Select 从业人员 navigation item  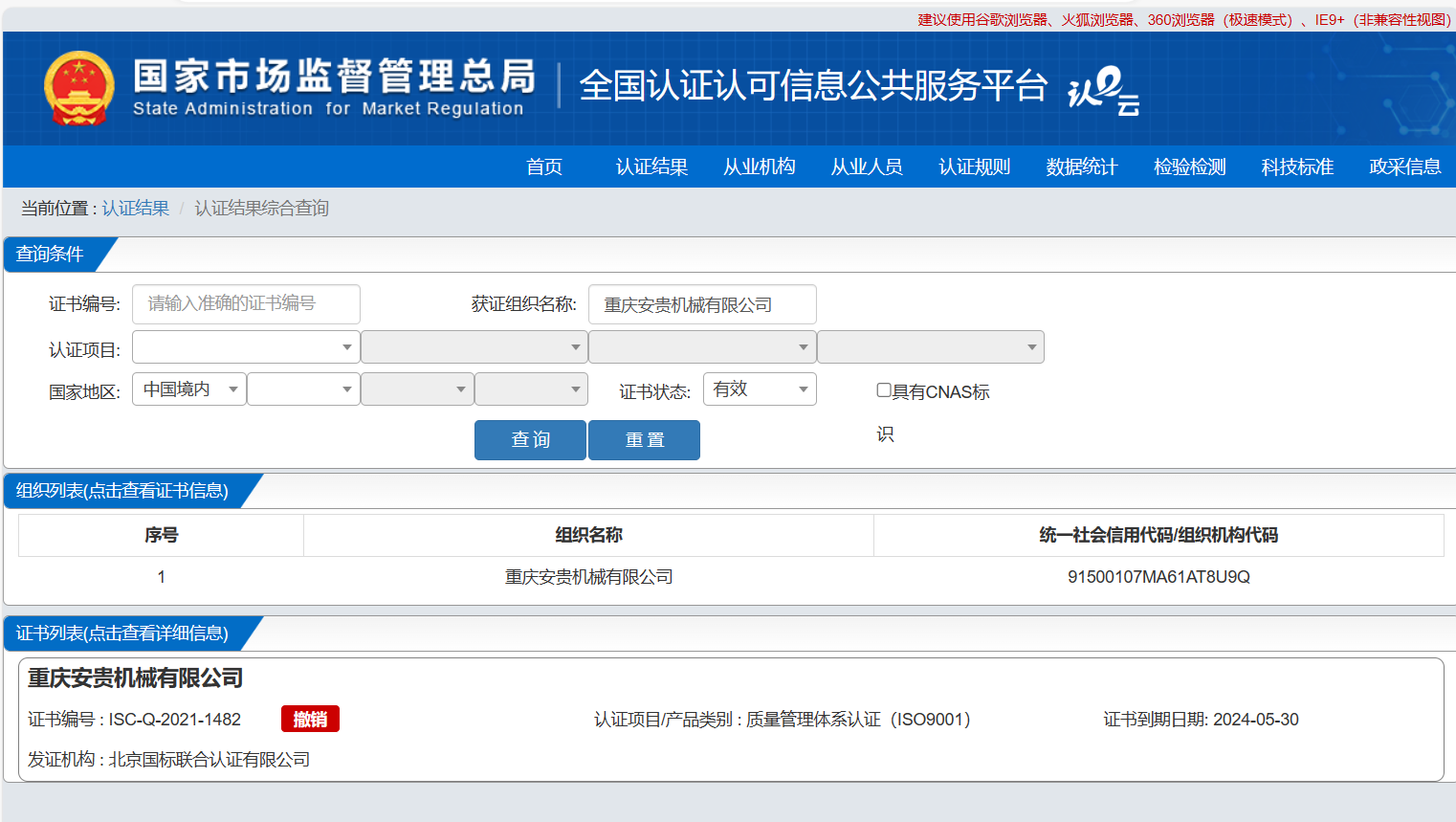[x=867, y=167]
